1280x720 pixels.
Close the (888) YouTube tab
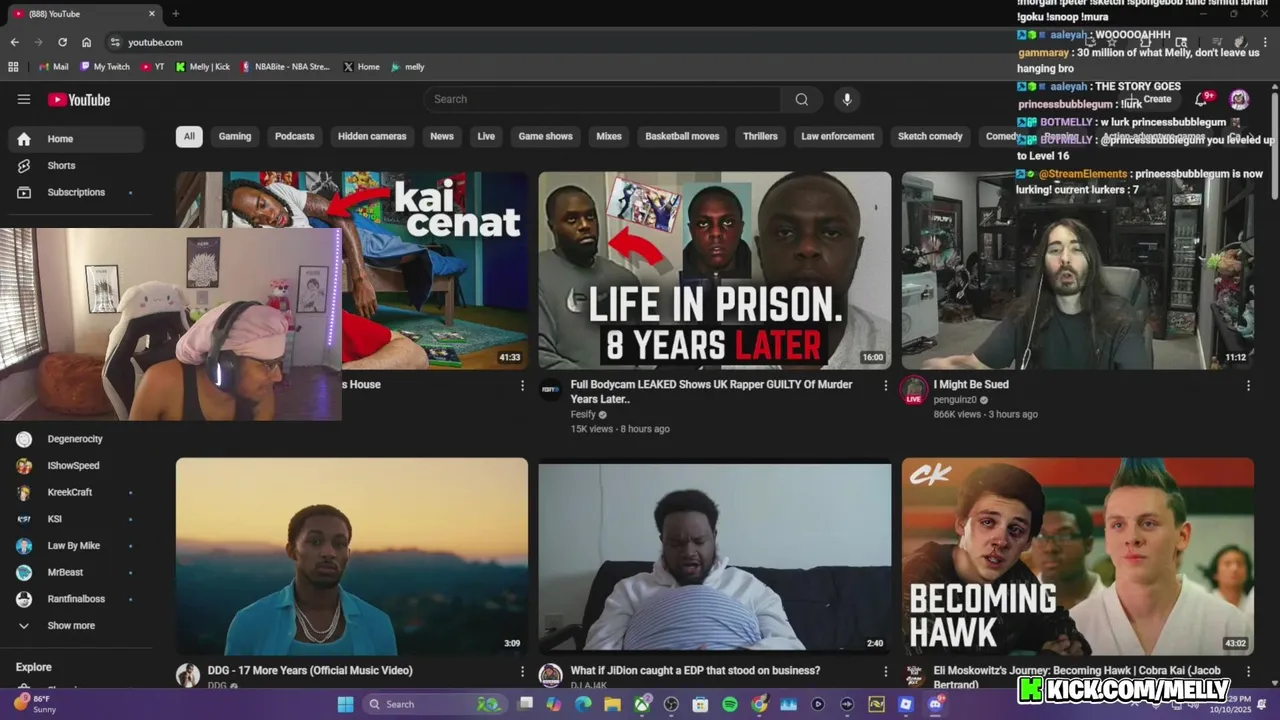(x=152, y=14)
